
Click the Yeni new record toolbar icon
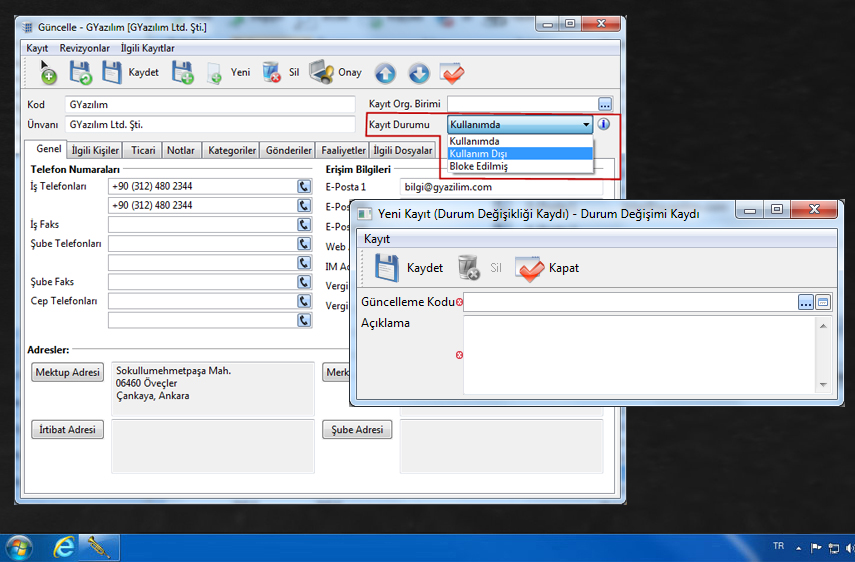(x=214, y=72)
